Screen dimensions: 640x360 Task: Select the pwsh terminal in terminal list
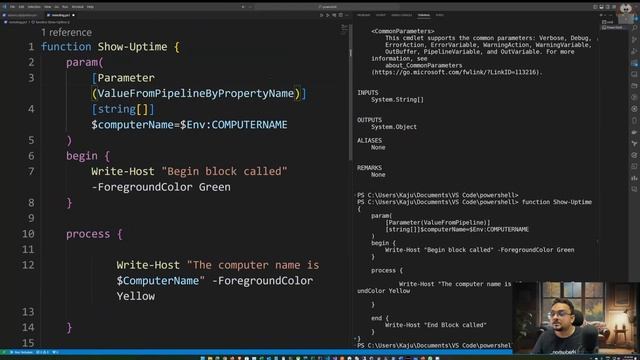(x=609, y=22)
